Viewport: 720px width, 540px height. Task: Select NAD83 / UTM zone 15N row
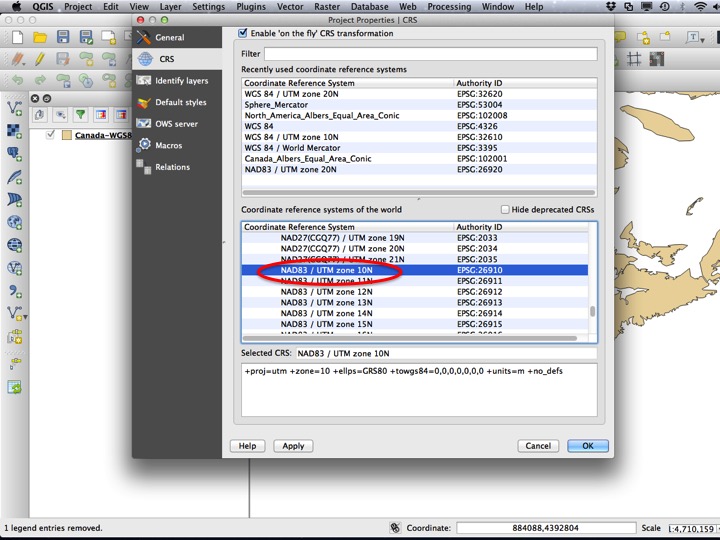coord(415,324)
